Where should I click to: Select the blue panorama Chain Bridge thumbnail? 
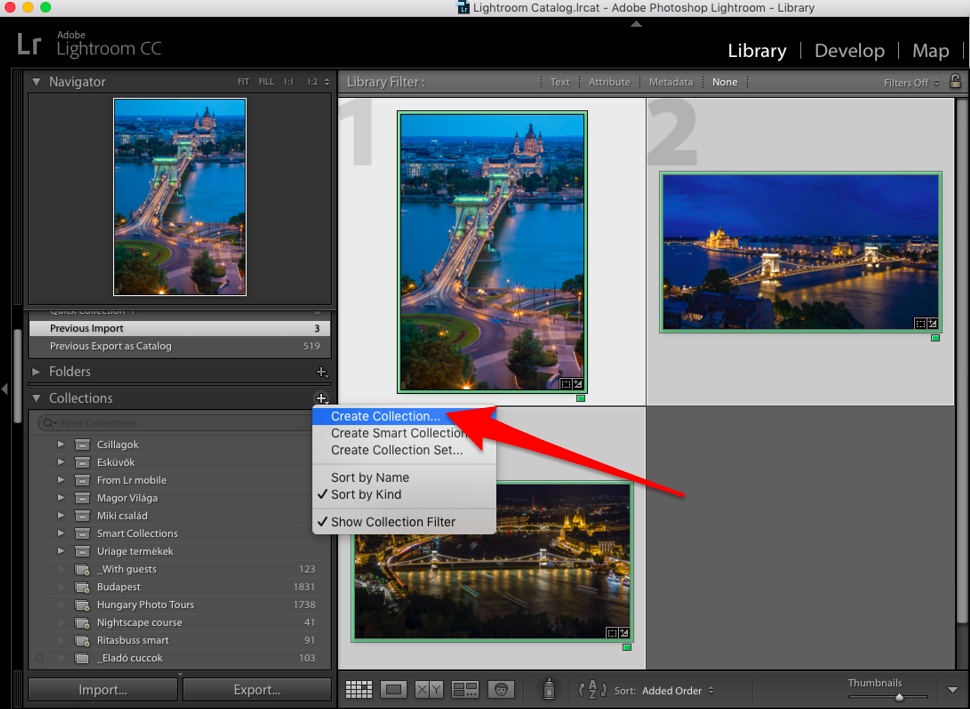pos(801,252)
